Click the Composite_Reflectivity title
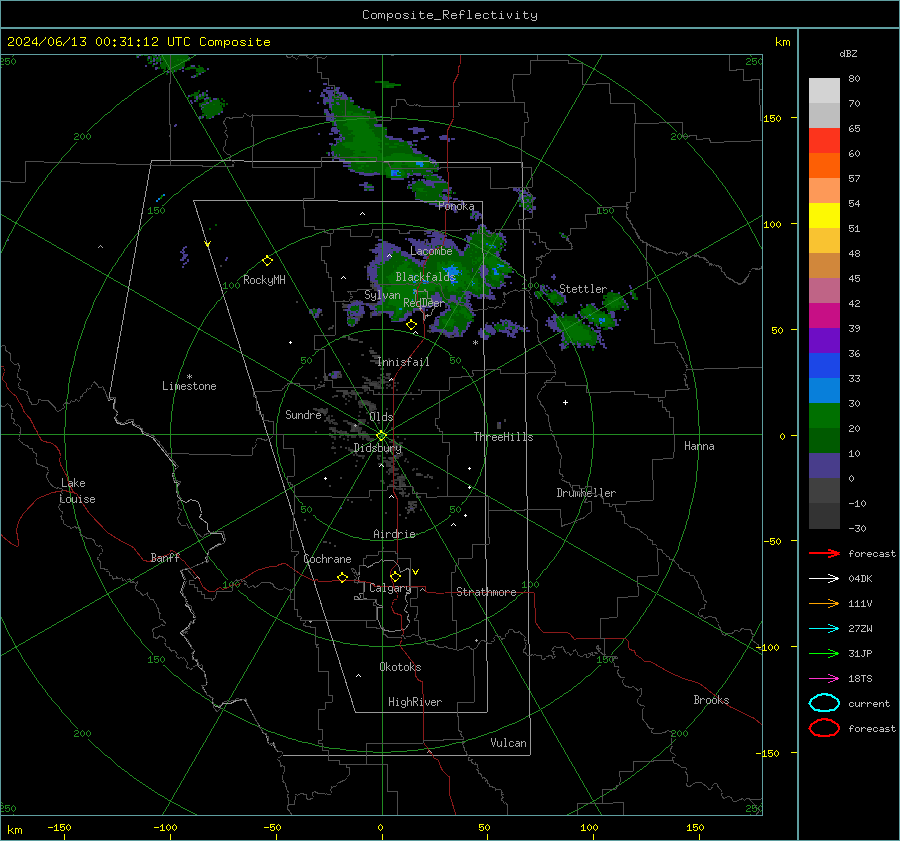 450,15
